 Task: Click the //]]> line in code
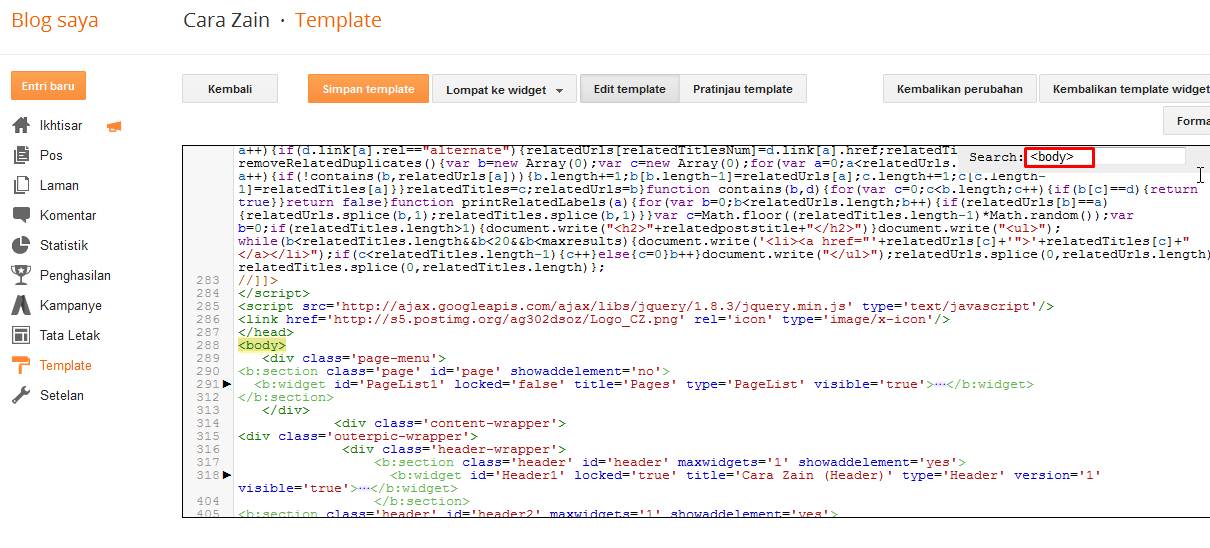click(x=258, y=280)
